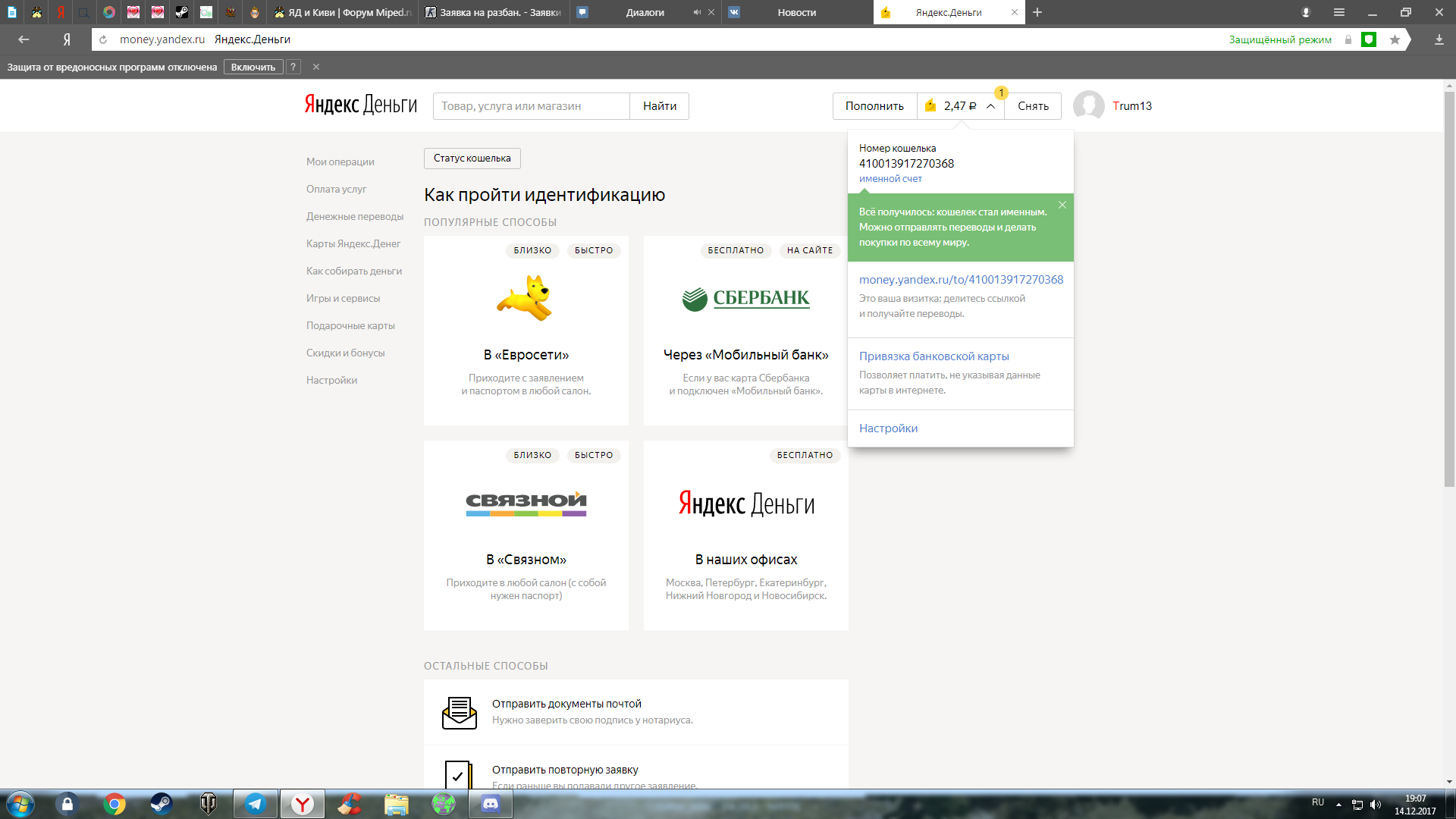Mute the Диалоги tab speaker icon

697,12
